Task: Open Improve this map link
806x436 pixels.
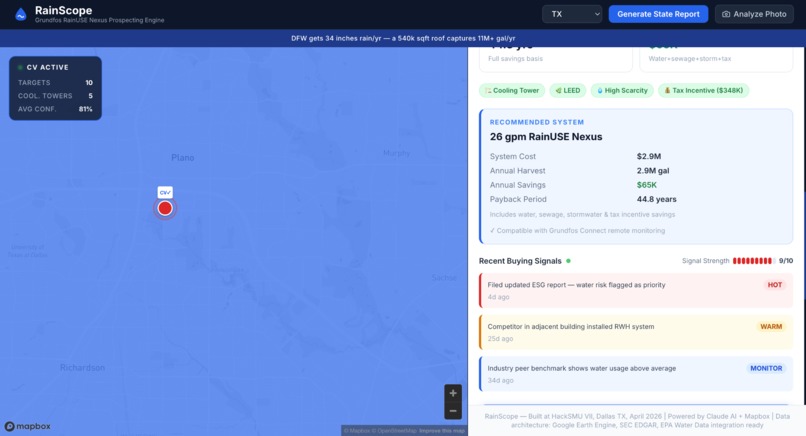Action: [442, 430]
